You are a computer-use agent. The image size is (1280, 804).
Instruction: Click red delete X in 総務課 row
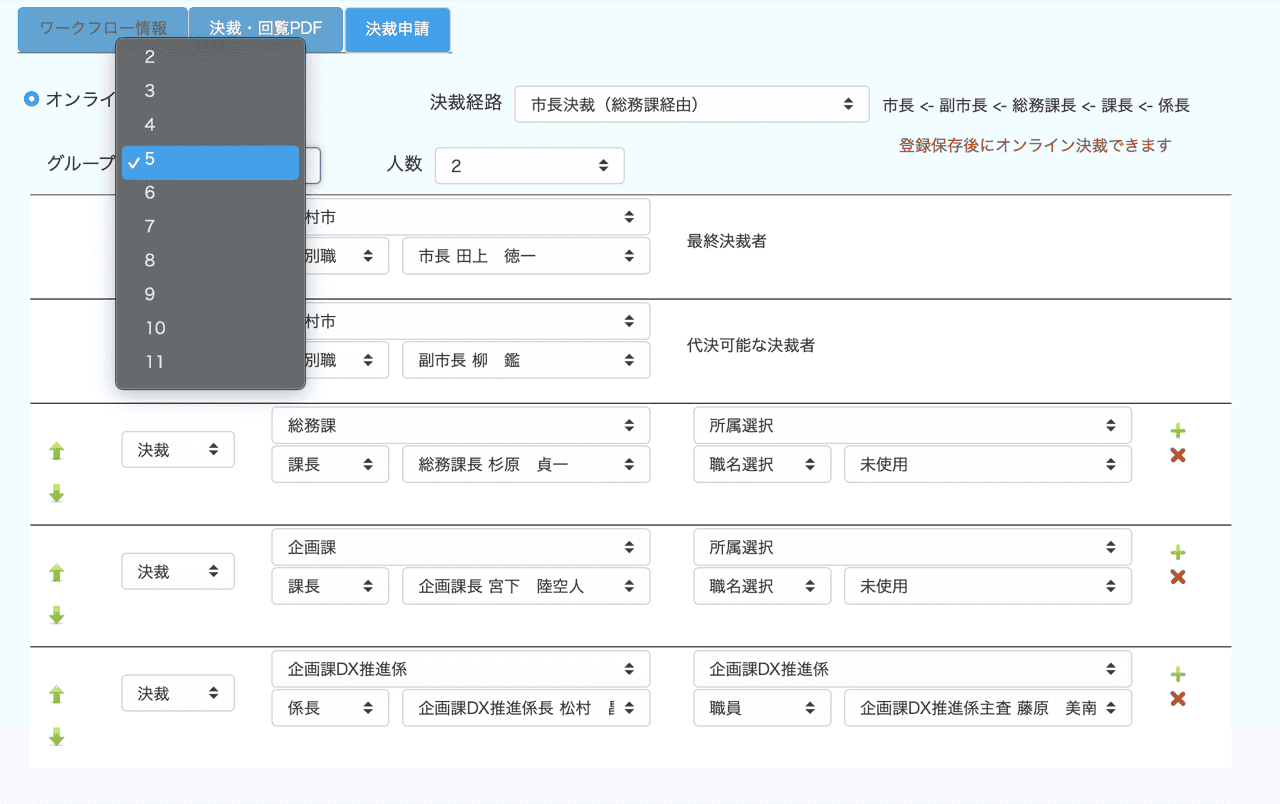(x=1178, y=456)
